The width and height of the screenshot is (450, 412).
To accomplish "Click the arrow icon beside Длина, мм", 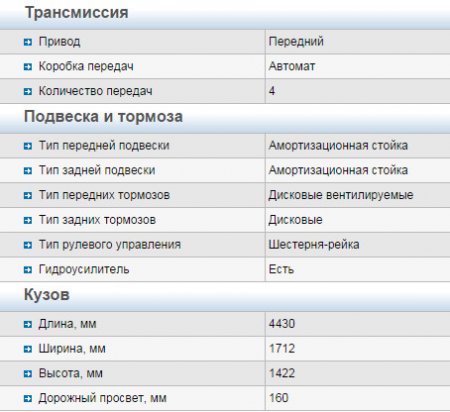I will pos(28,324).
